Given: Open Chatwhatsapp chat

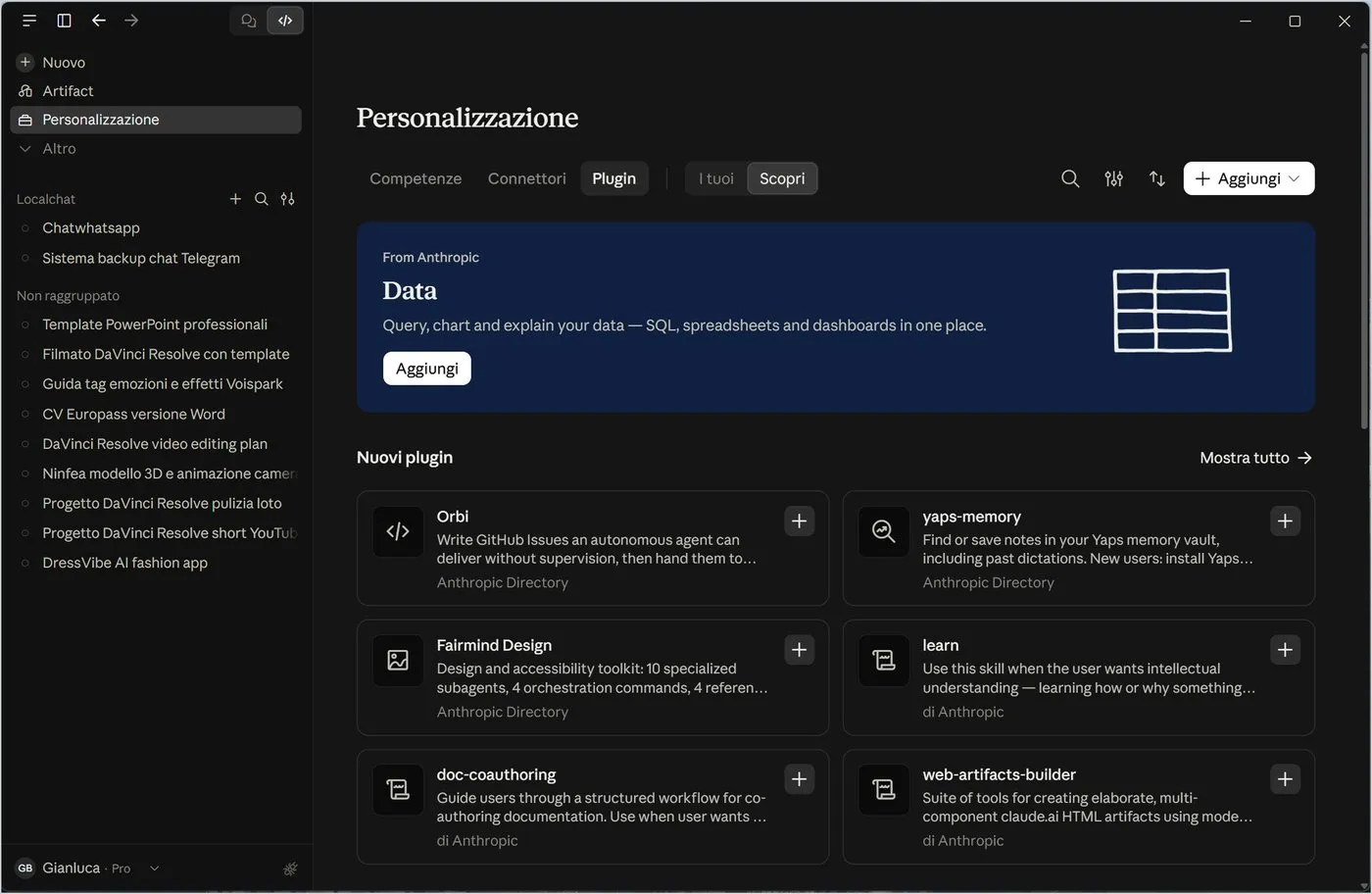Looking at the screenshot, I should tap(156, 227).
